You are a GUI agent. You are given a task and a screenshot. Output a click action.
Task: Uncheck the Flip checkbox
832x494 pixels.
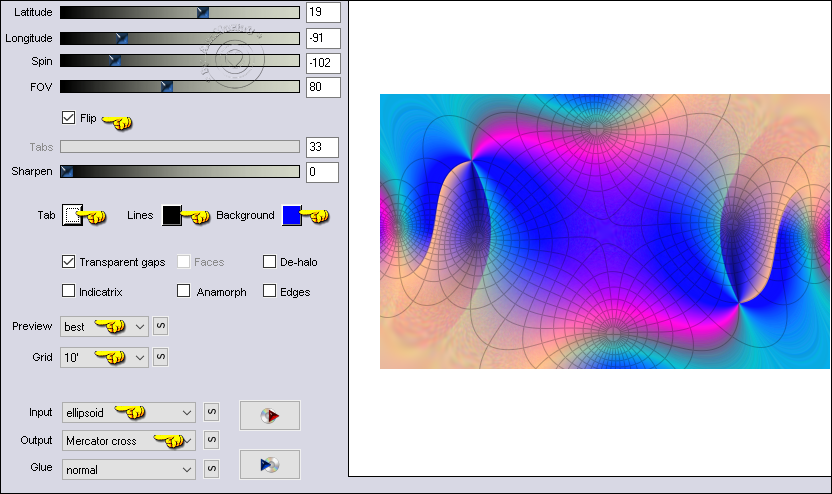[x=68, y=117]
